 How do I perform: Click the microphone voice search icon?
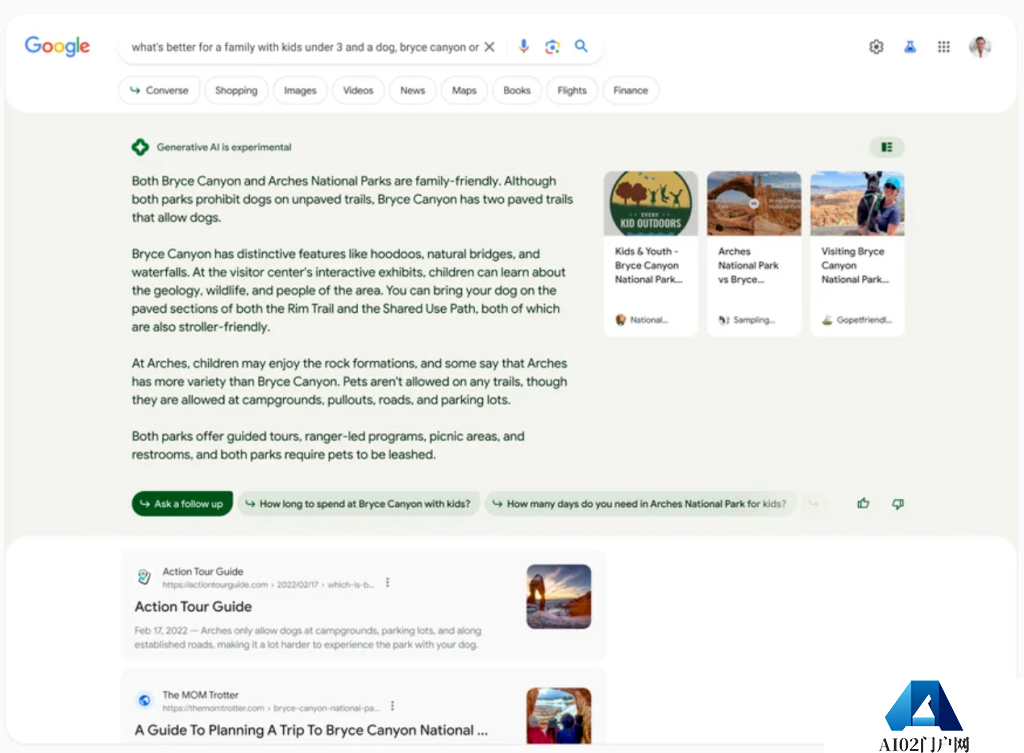coord(523,47)
